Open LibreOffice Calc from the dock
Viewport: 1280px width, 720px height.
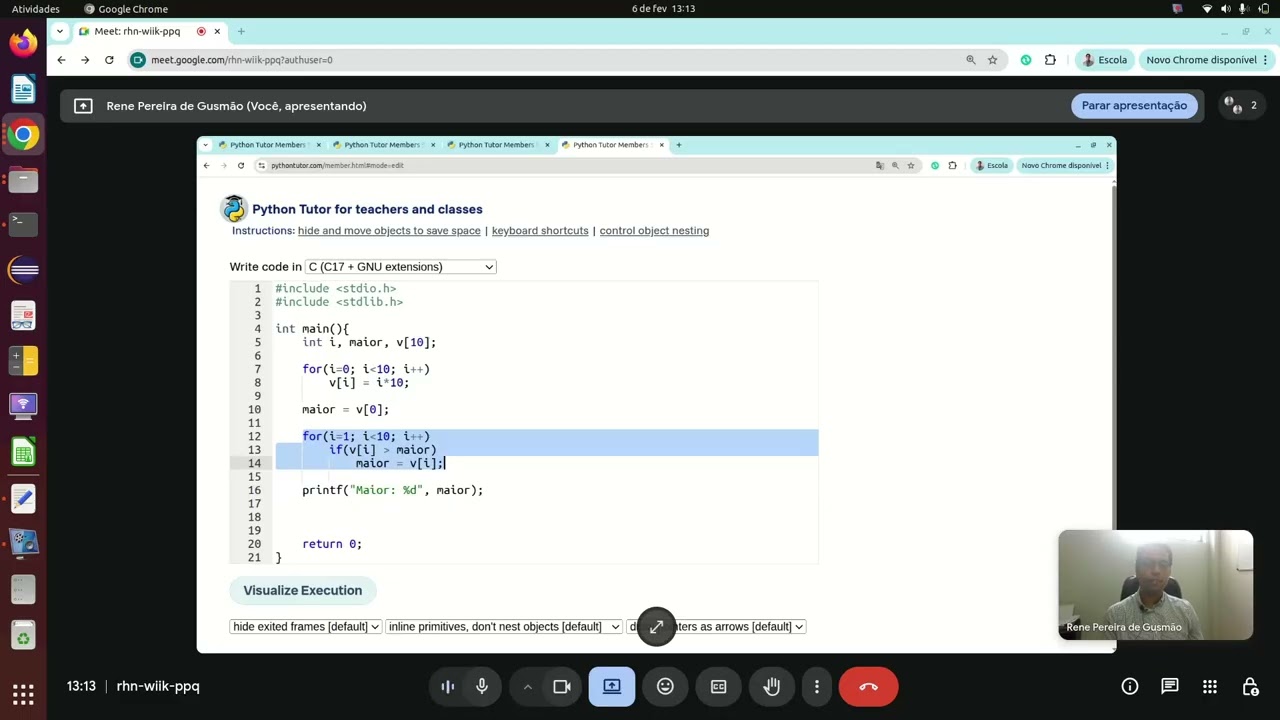(x=23, y=453)
